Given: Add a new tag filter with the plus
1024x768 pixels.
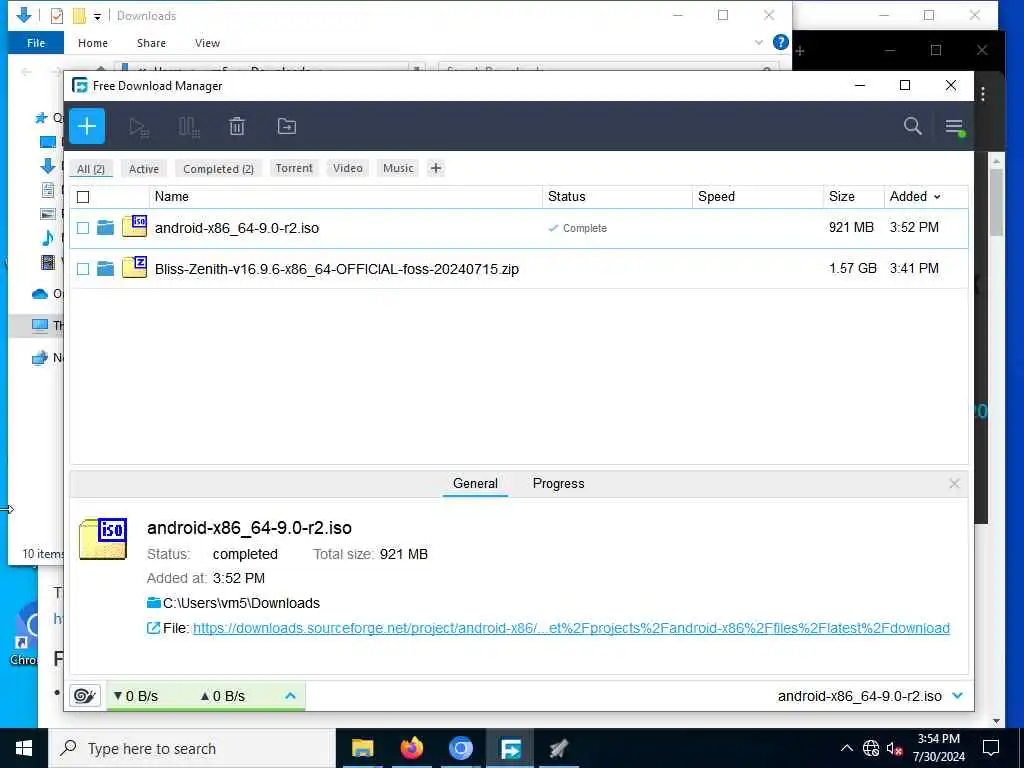Looking at the screenshot, I should click(436, 168).
